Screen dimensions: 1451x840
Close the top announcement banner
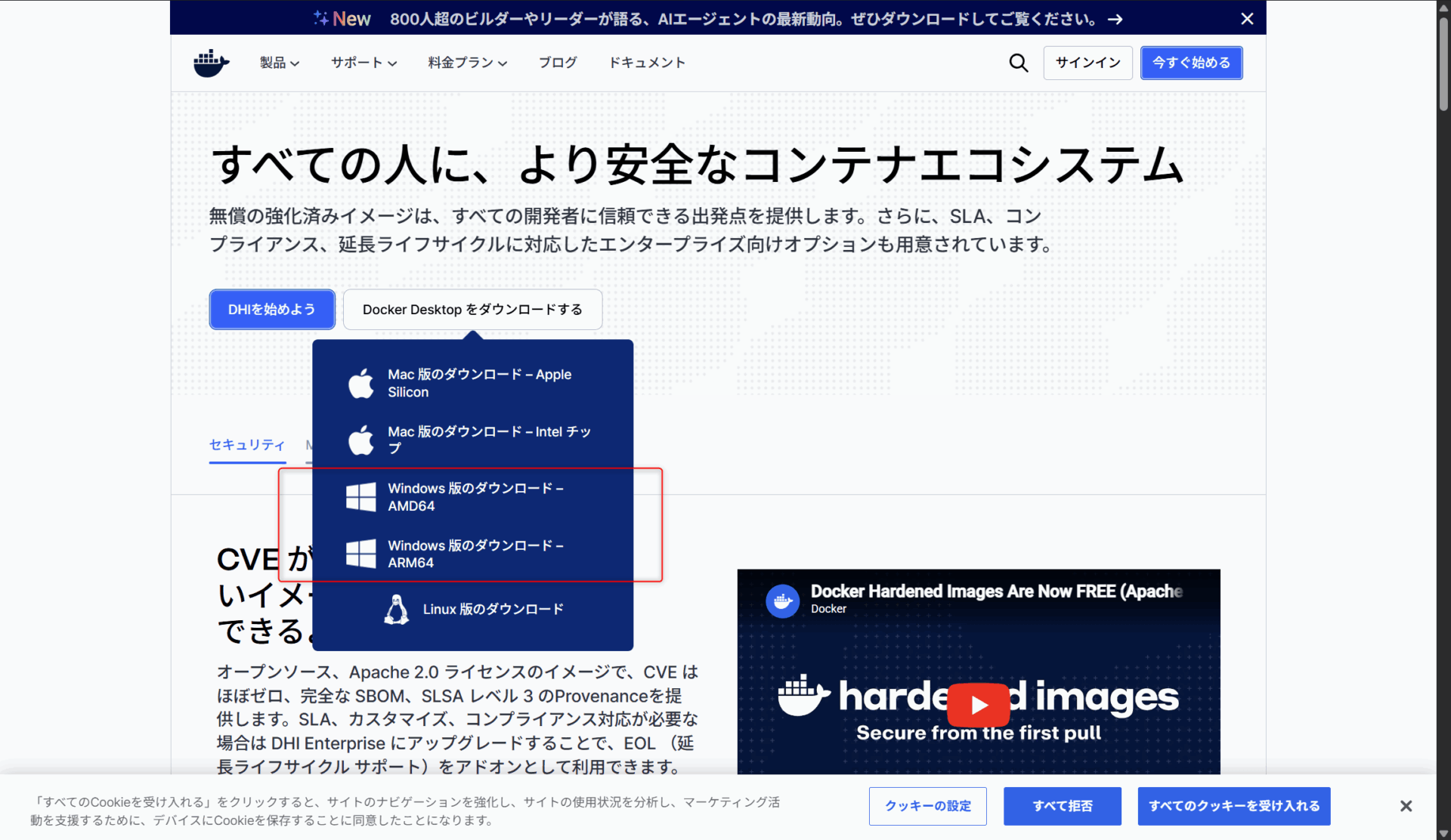[1247, 18]
